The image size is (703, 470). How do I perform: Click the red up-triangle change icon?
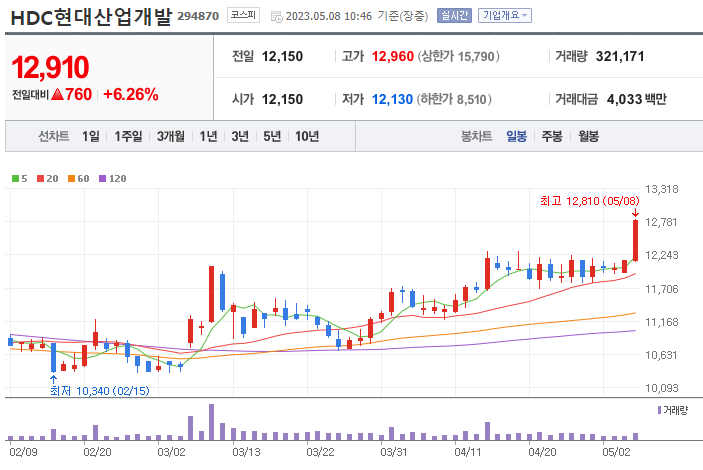click(57, 94)
